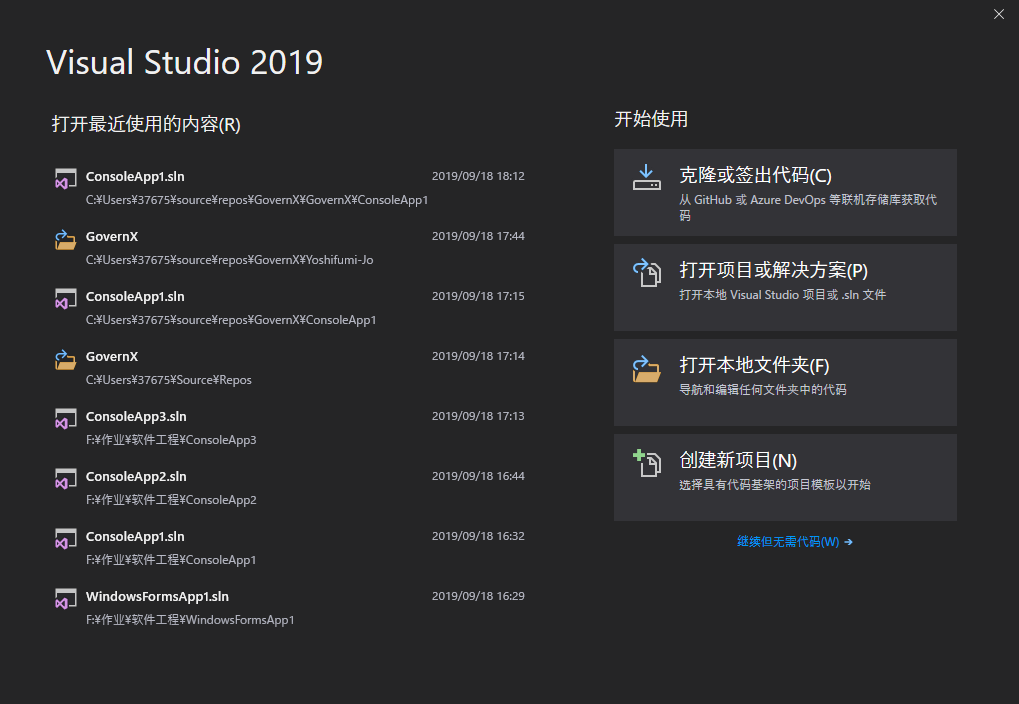This screenshot has width=1019, height=704.
Task: Start 创建新项目(N)
Action: [x=785, y=477]
